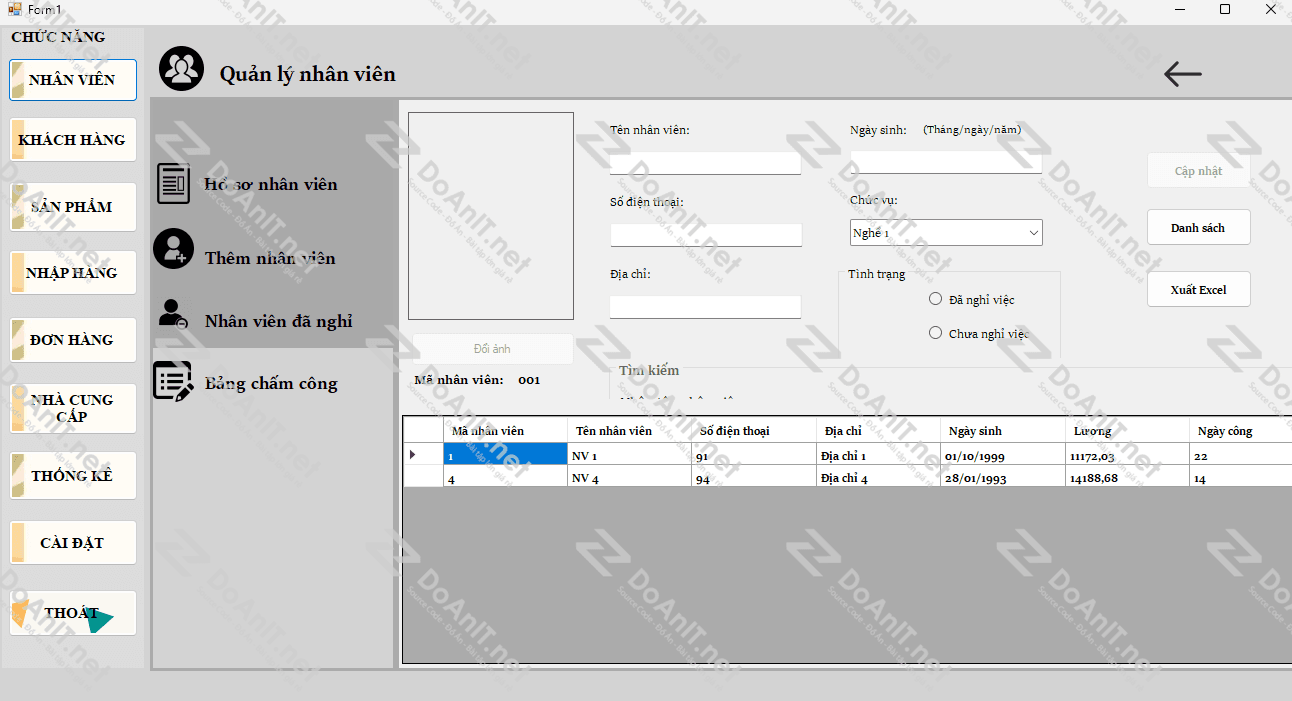This screenshot has width=1292, height=701.
Task: Click the Tên nhân viên input field
Action: point(705,163)
